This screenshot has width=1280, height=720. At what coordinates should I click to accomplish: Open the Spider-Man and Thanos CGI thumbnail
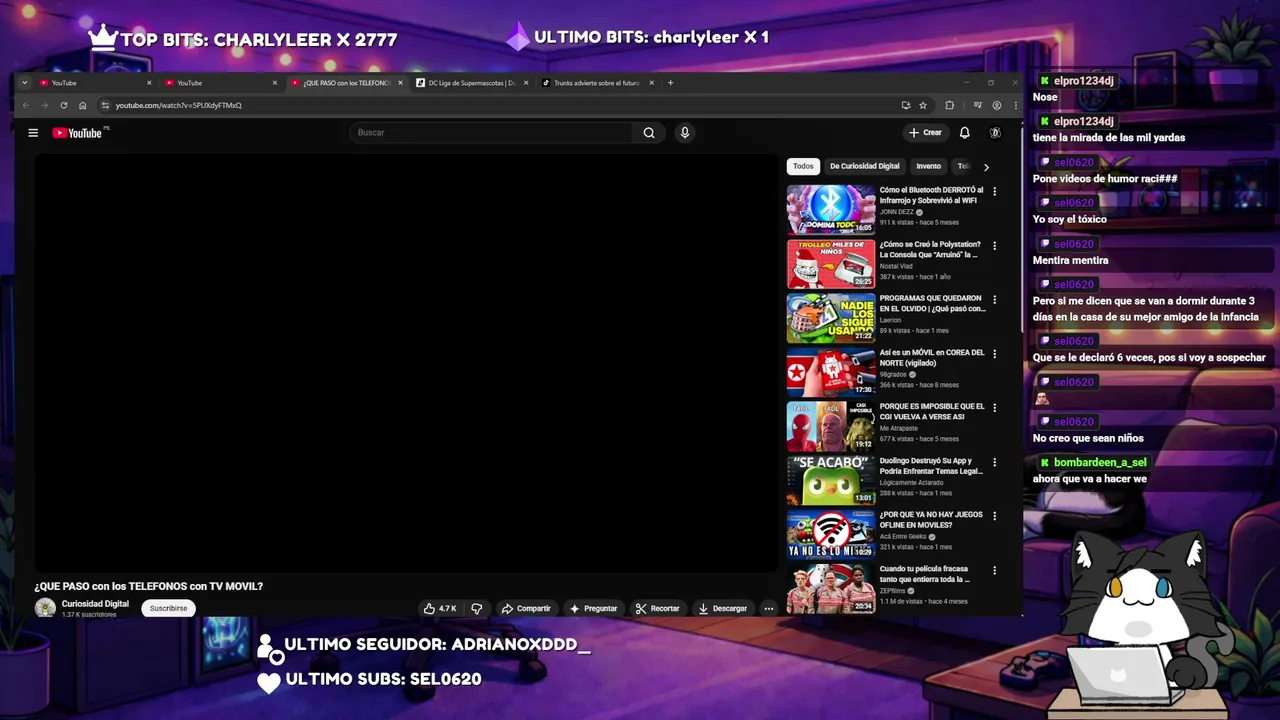point(831,426)
